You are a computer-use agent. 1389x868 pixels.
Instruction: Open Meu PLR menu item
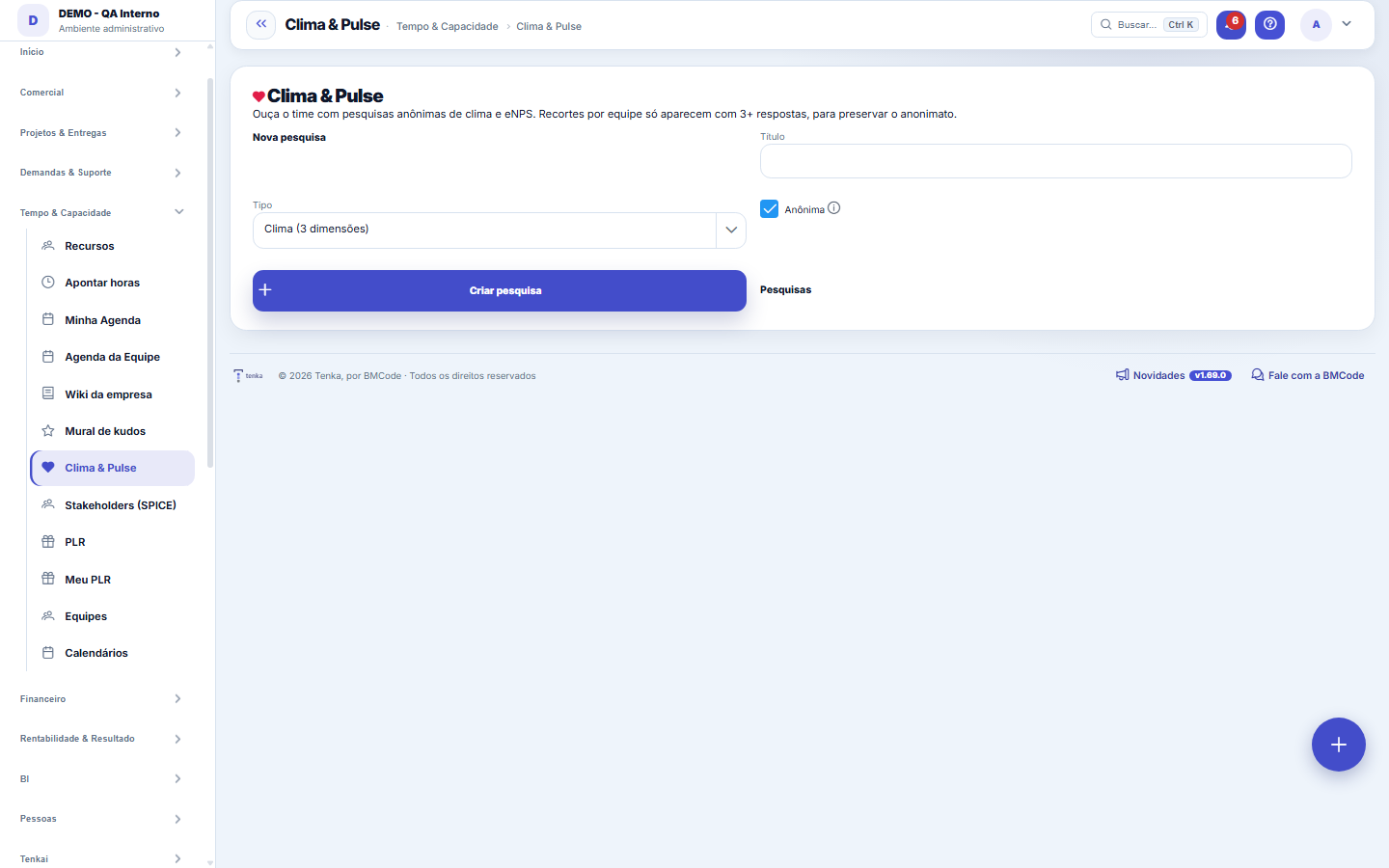113,580
